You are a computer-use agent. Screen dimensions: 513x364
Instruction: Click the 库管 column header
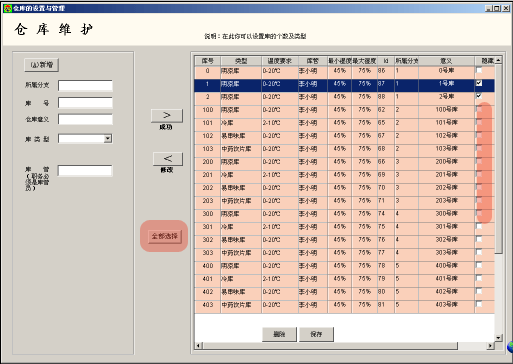[313, 61]
